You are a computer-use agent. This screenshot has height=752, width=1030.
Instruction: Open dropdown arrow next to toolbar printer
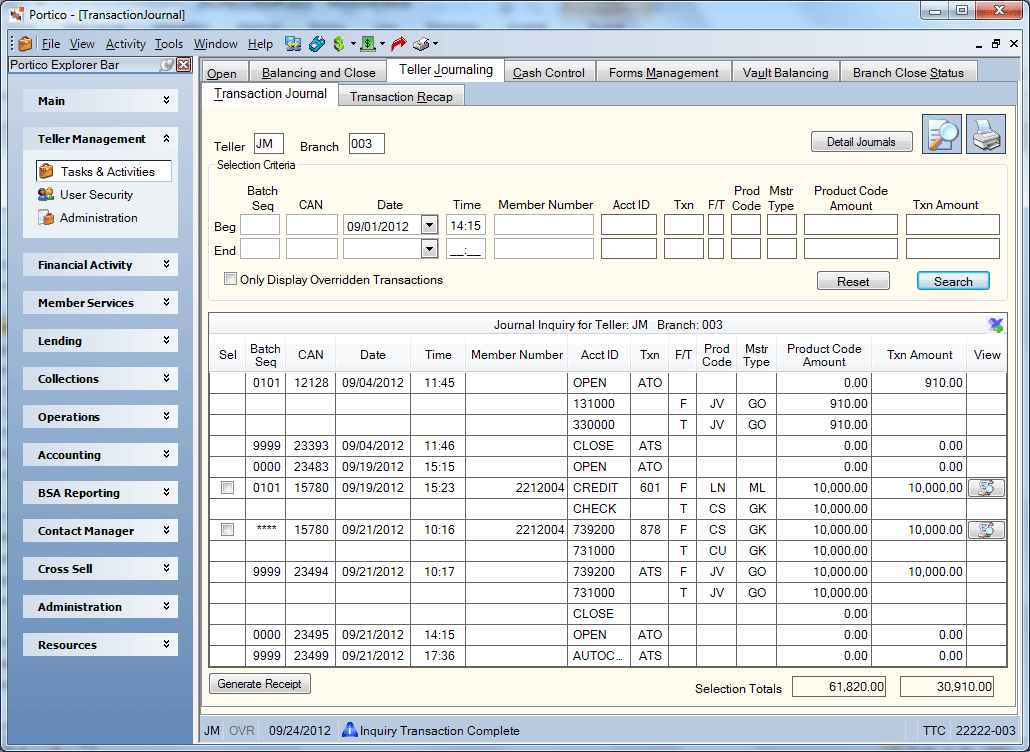pos(436,44)
